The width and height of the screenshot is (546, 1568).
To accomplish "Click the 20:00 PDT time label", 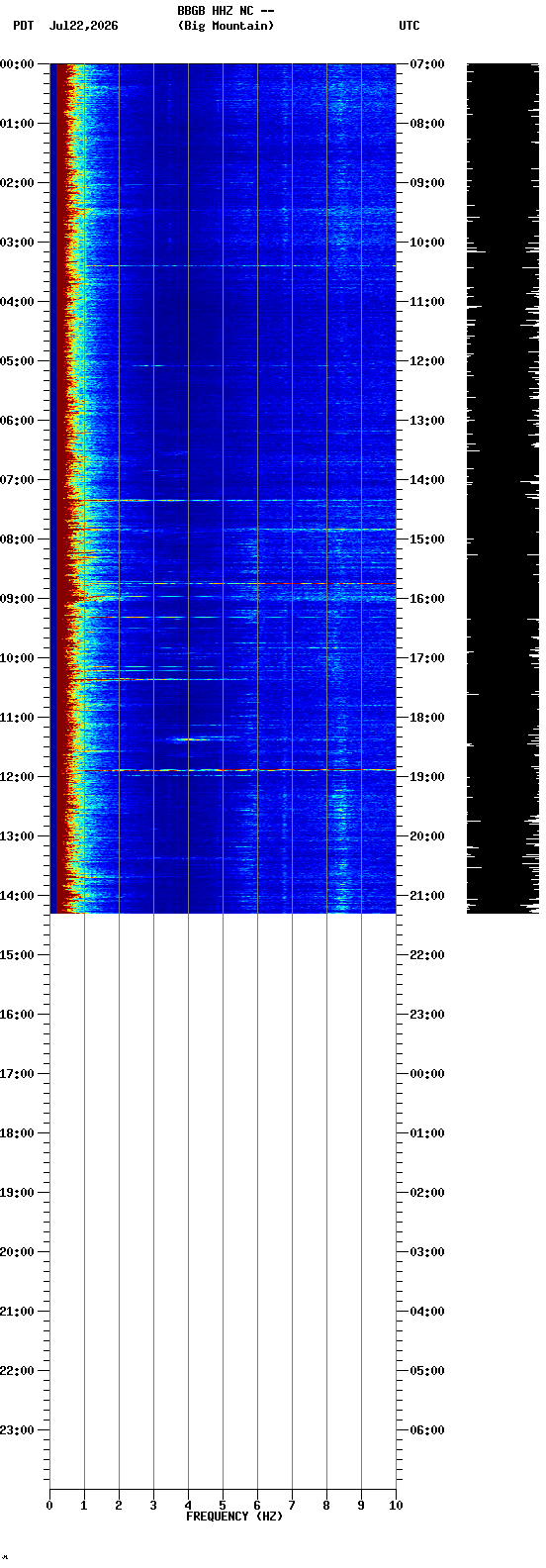I will [18, 1252].
